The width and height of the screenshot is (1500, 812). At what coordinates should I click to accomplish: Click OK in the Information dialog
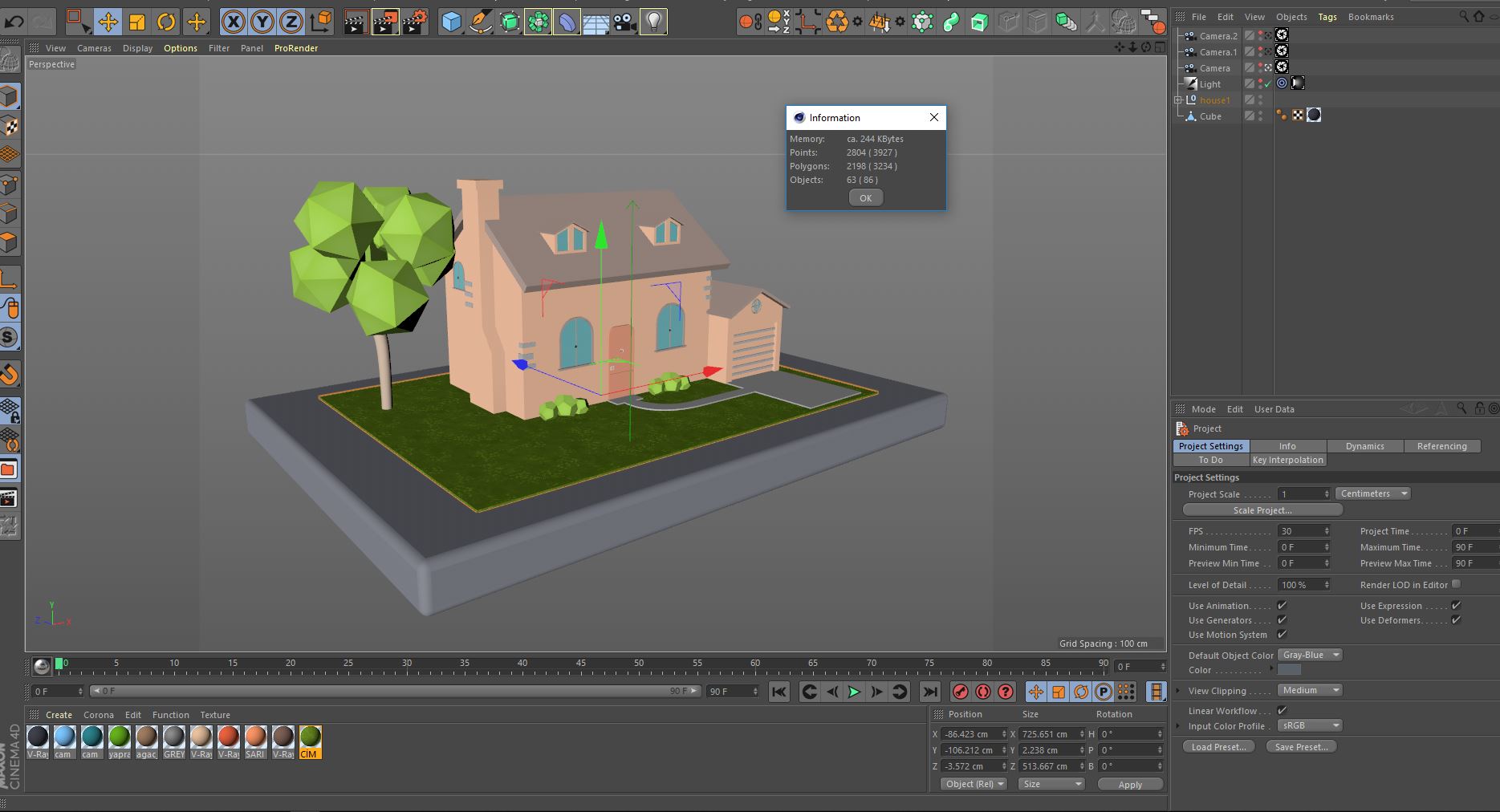tap(865, 198)
